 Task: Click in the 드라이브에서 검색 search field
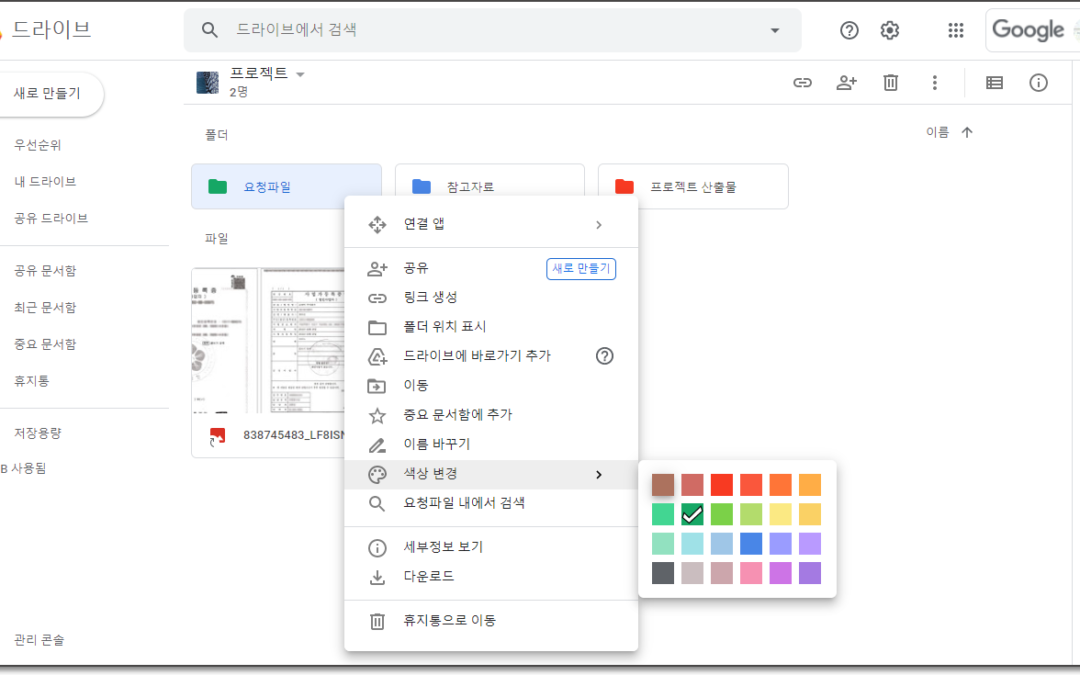(492, 30)
